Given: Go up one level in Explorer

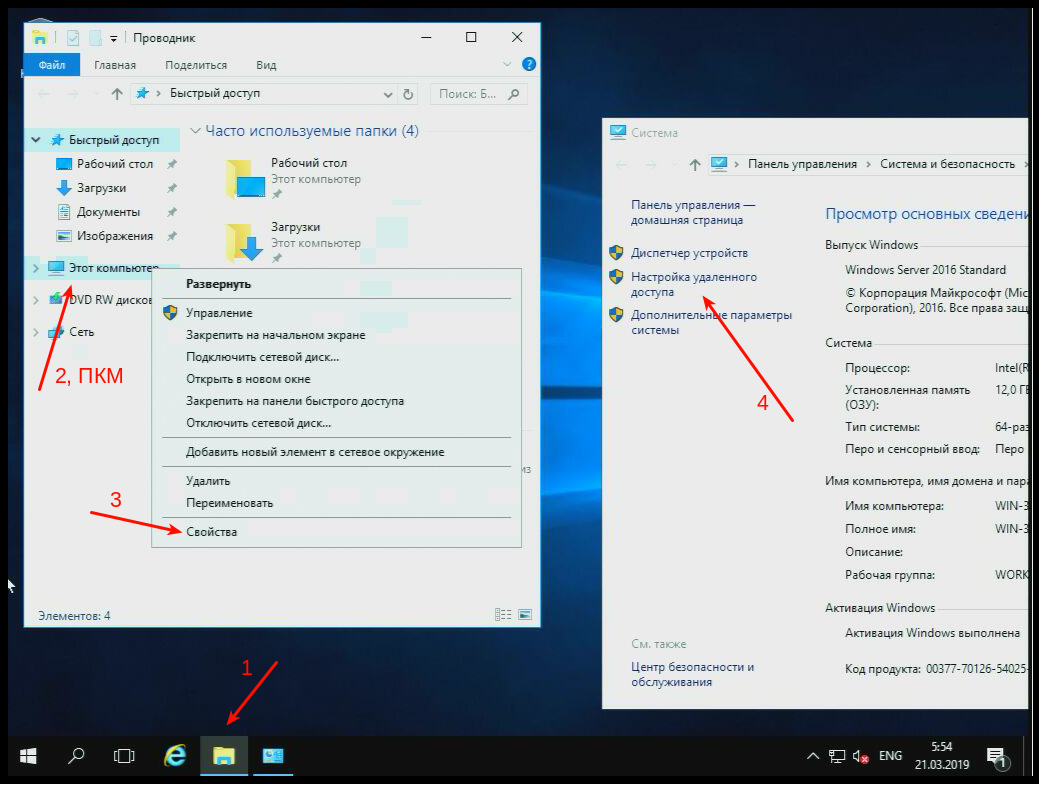Looking at the screenshot, I should click(117, 94).
